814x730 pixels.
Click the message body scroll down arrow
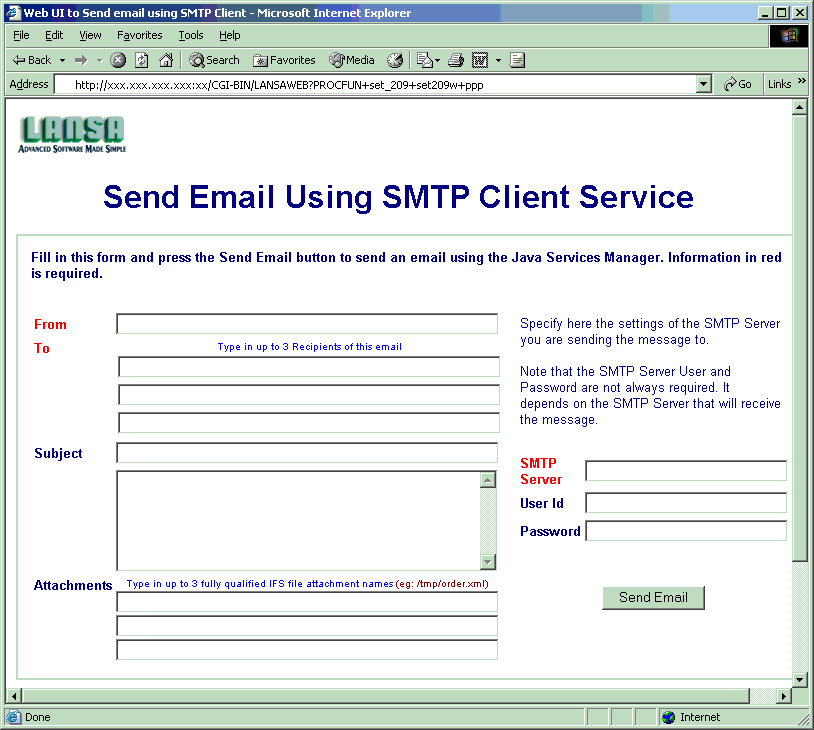(x=487, y=561)
